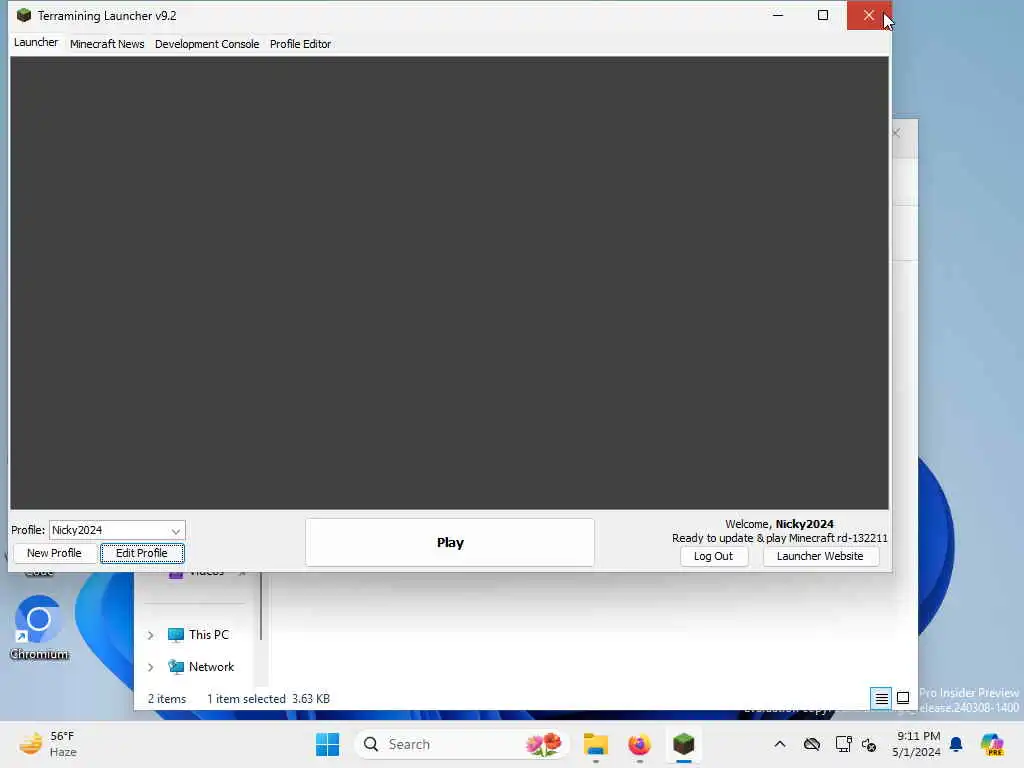The width and height of the screenshot is (1024, 768).
Task: Open the weather widget showing 56°F Haze
Action: (x=48, y=744)
